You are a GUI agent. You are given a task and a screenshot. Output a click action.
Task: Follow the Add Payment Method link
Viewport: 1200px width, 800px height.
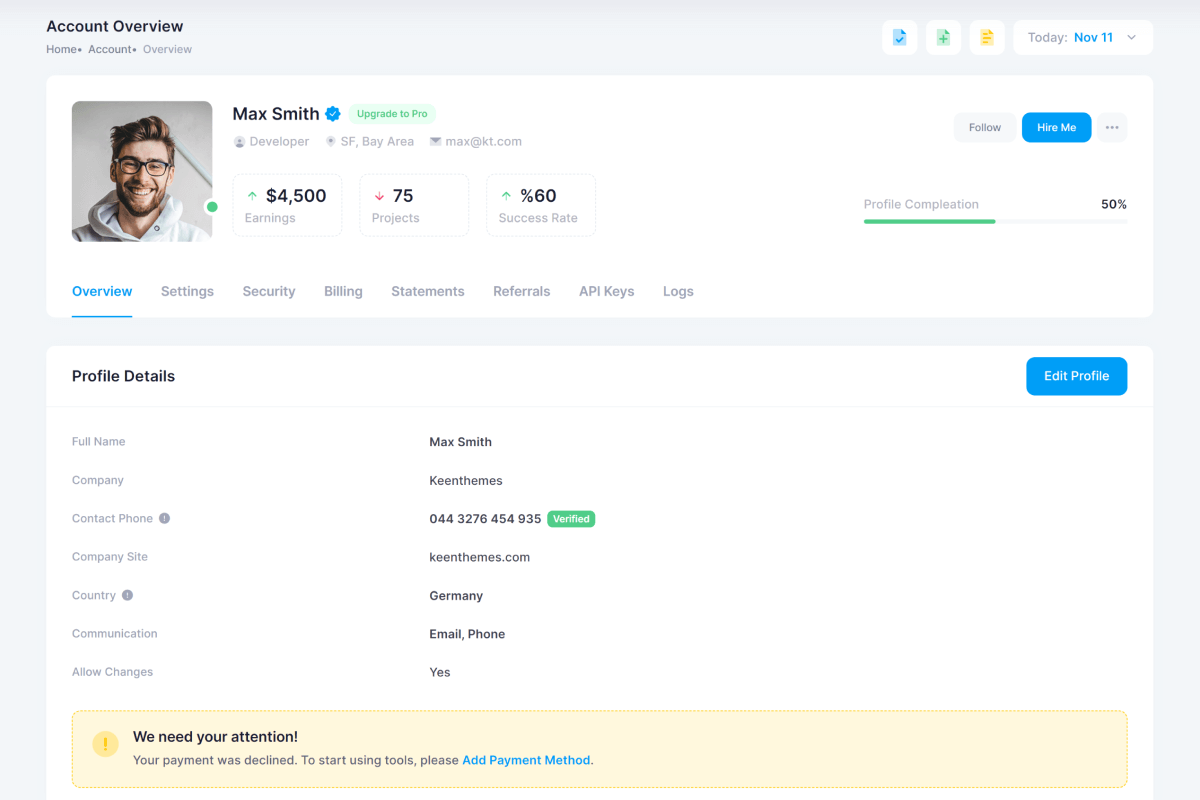click(526, 760)
